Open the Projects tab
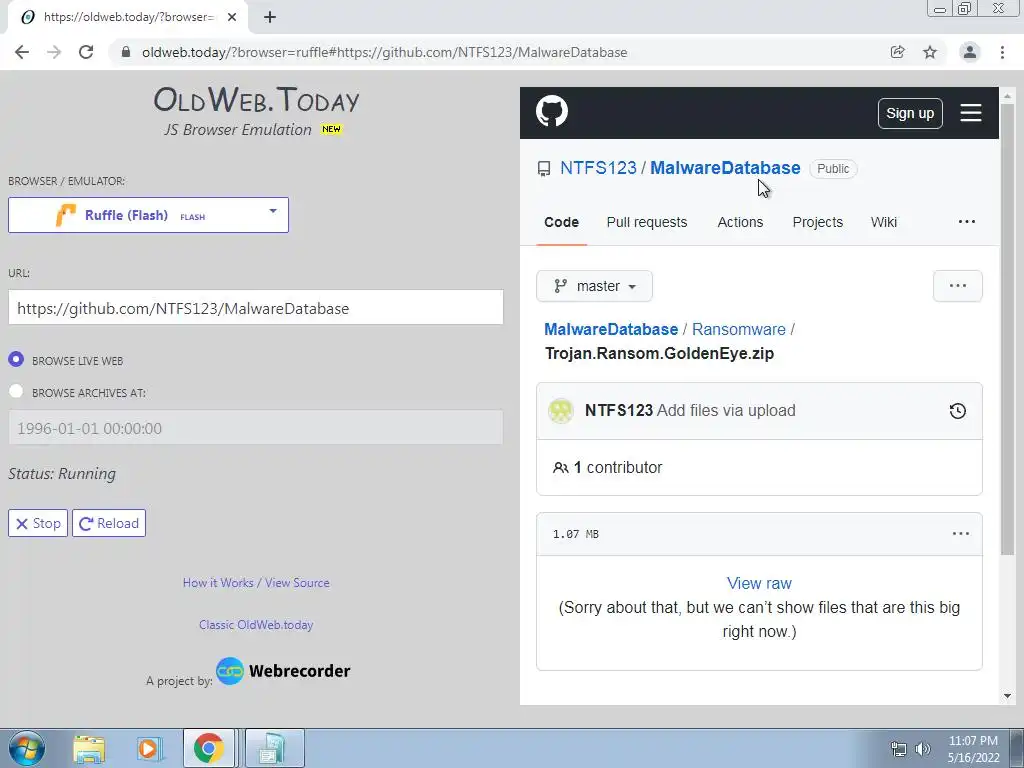 [818, 222]
